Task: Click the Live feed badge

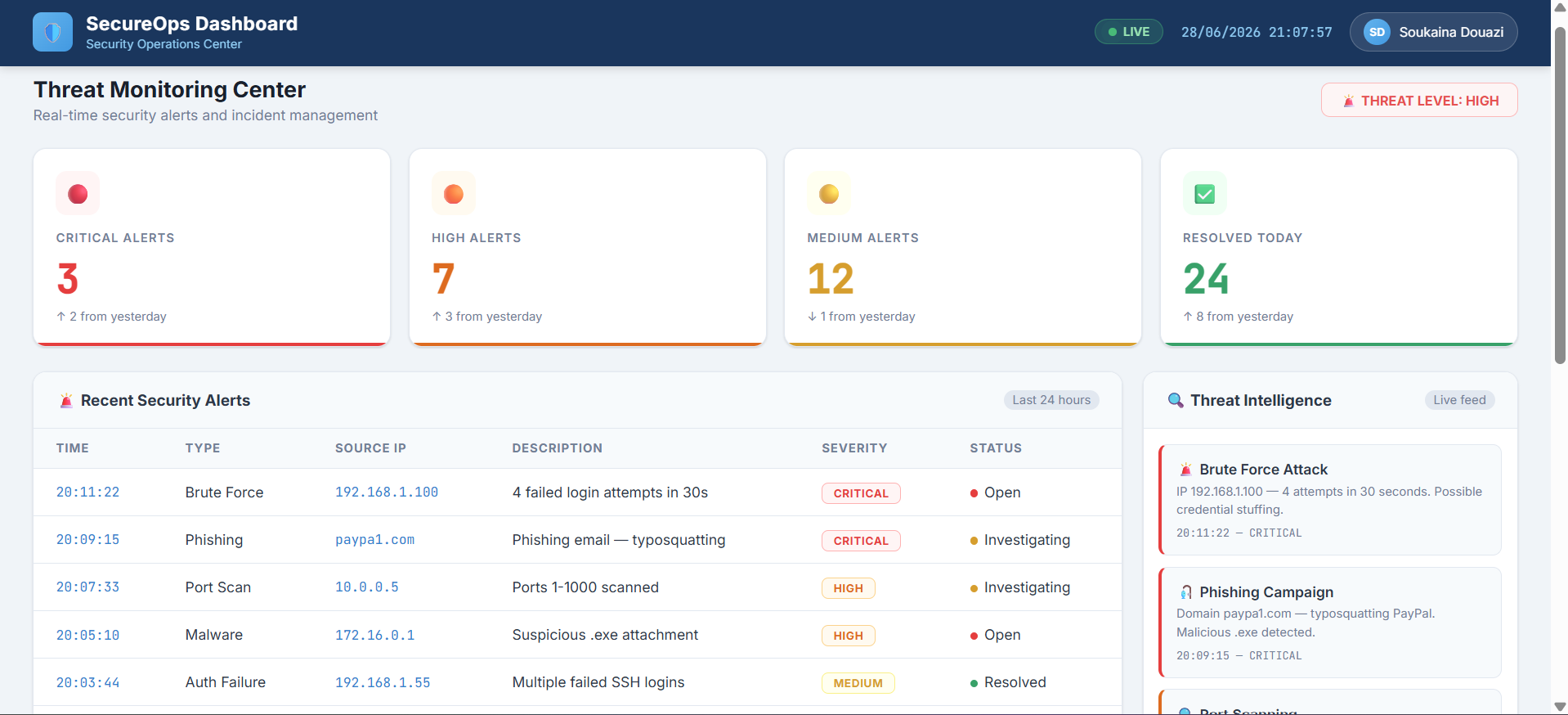Action: [x=1459, y=400]
